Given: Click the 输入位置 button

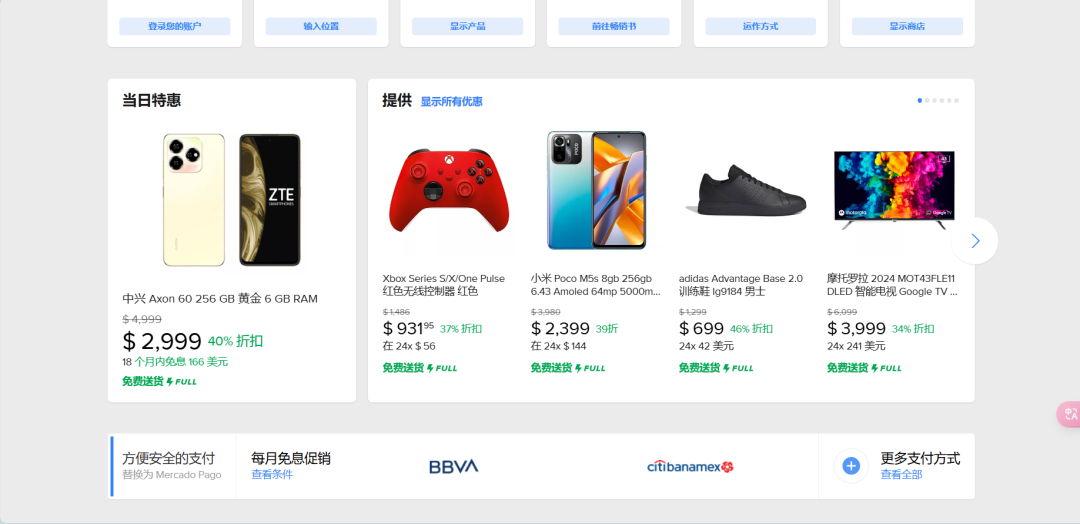Looking at the screenshot, I should coord(321,26).
